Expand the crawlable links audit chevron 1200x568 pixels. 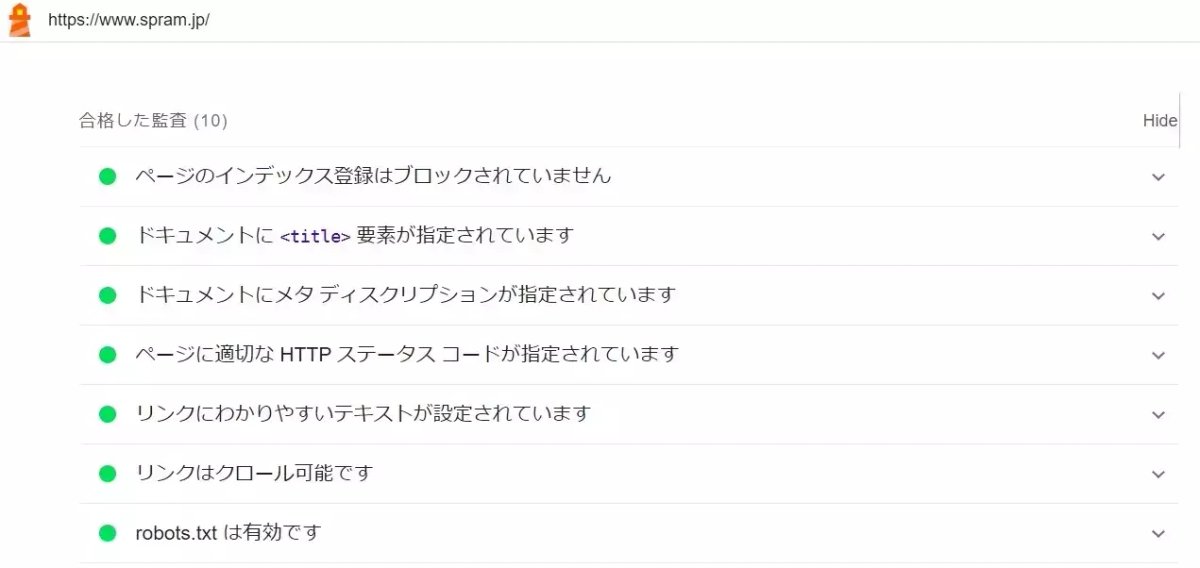[1158, 475]
